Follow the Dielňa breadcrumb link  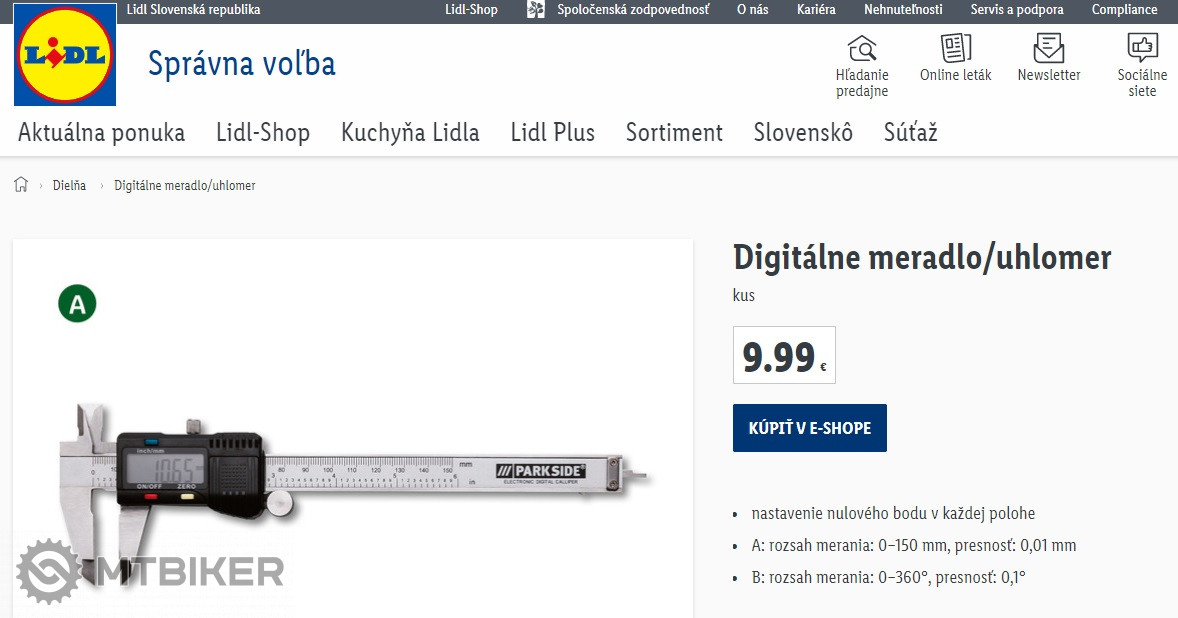(69, 186)
